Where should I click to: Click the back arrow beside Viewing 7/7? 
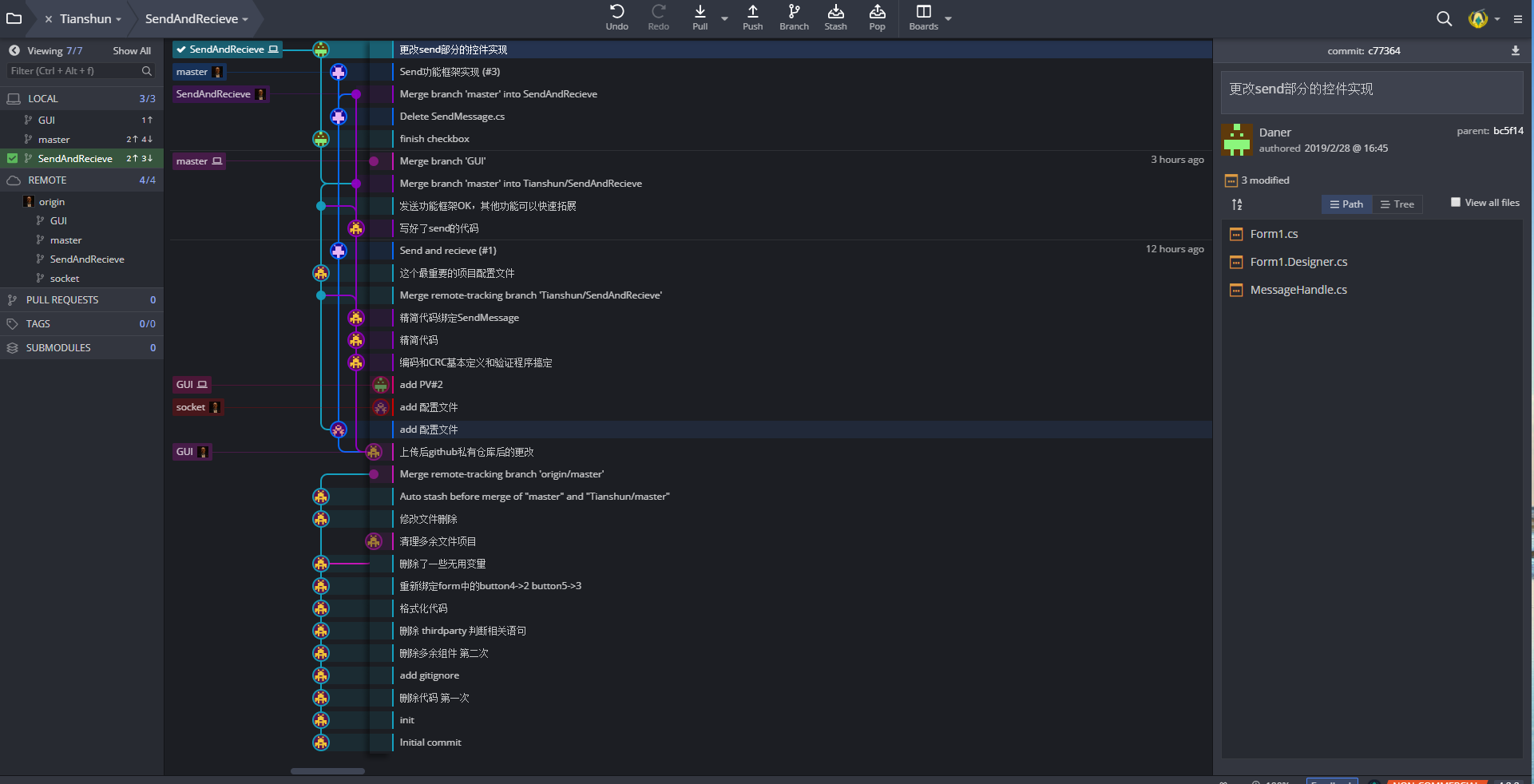tap(14, 50)
